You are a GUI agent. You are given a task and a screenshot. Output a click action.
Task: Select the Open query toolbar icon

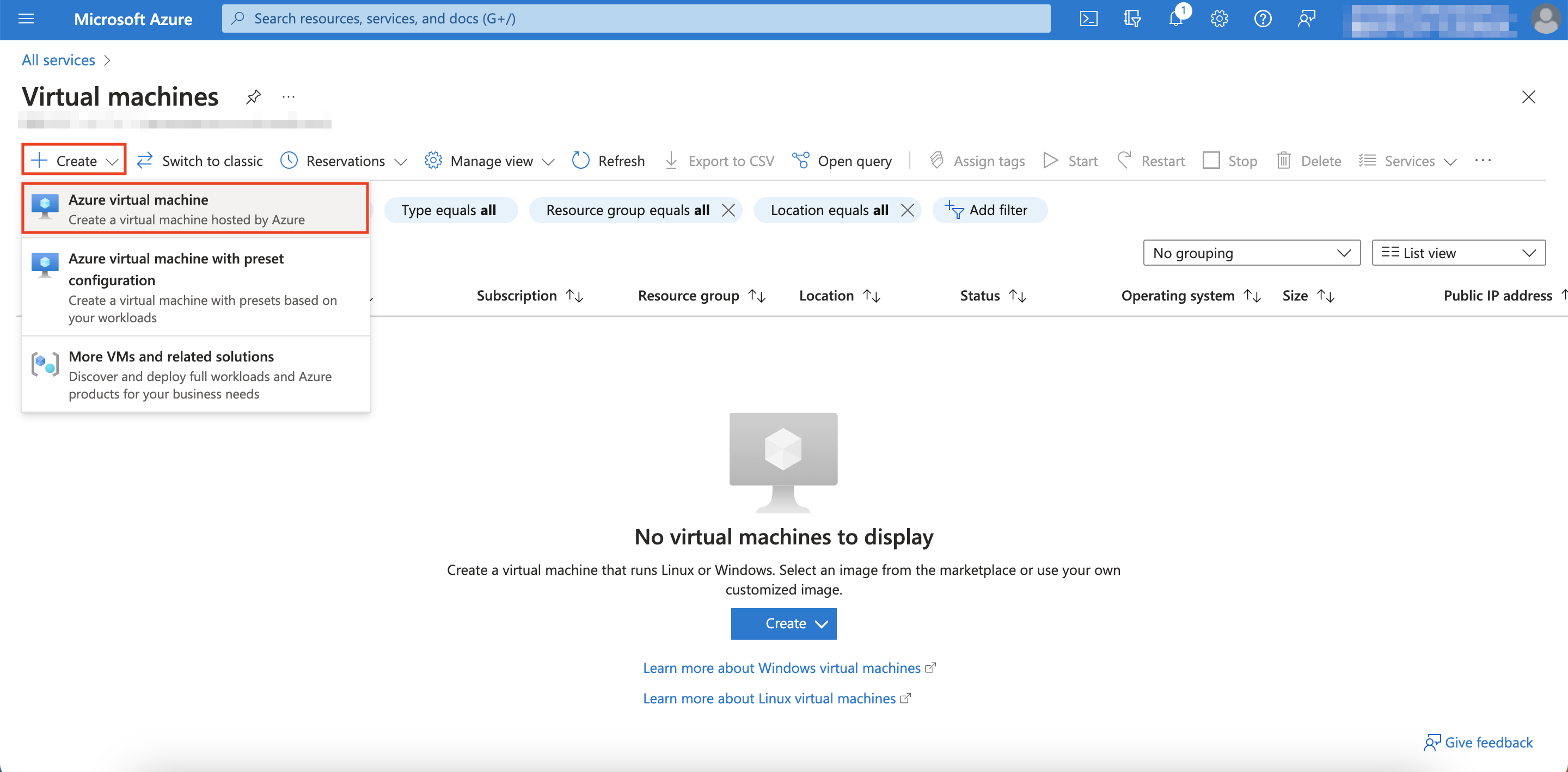(x=800, y=160)
